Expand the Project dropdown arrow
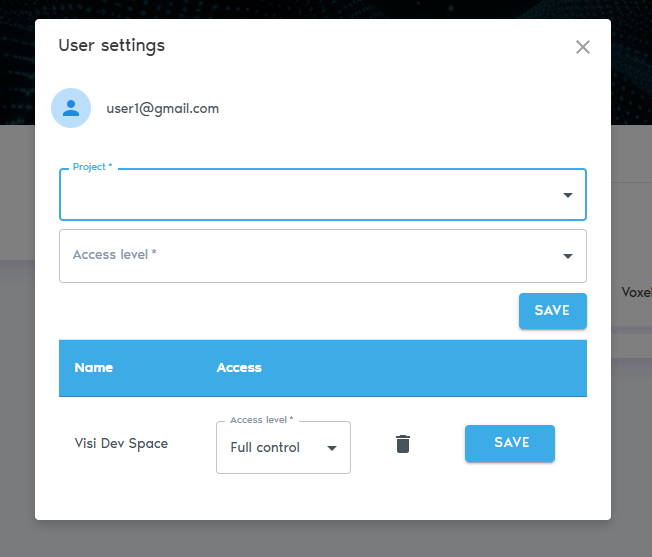The image size is (652, 557). (x=568, y=195)
